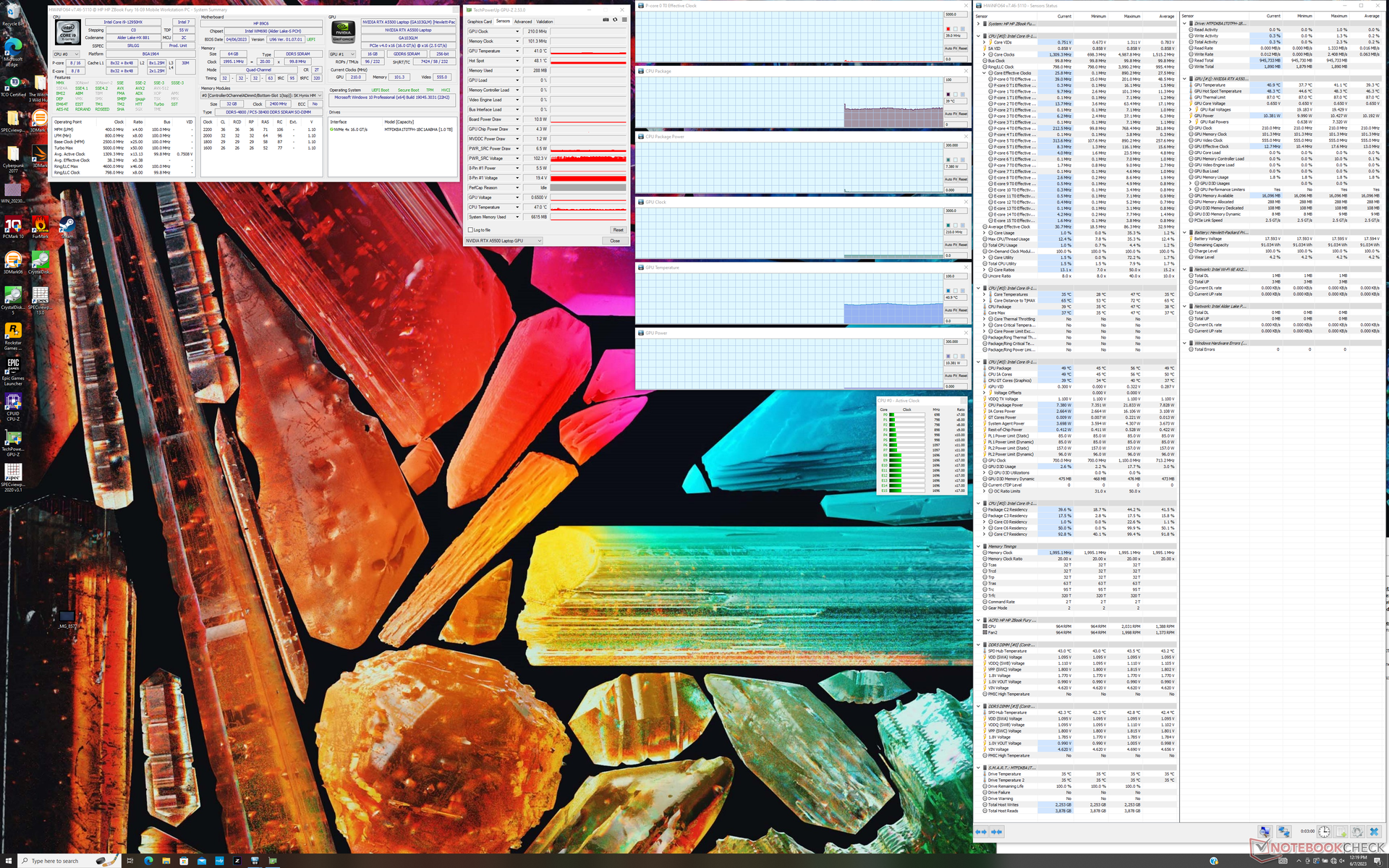Click NVIDIA GeForce logo in System Summary
This screenshot has height=868, width=1389.
[343, 33]
